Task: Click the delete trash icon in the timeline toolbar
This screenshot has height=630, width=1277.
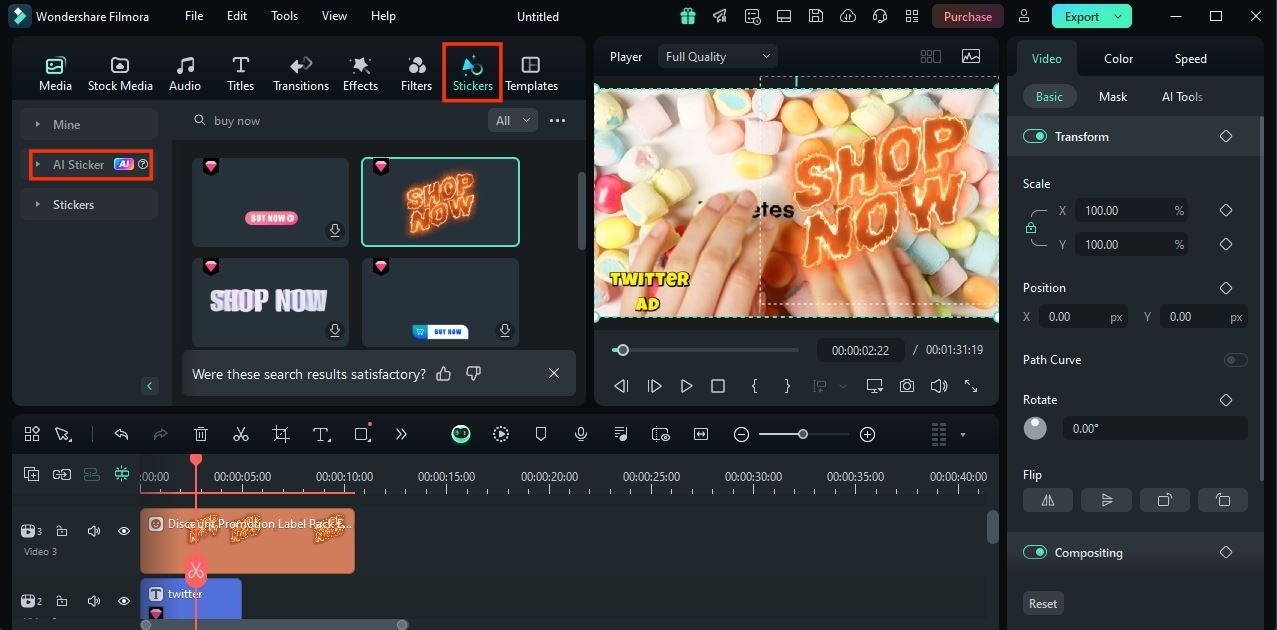Action: [x=201, y=434]
